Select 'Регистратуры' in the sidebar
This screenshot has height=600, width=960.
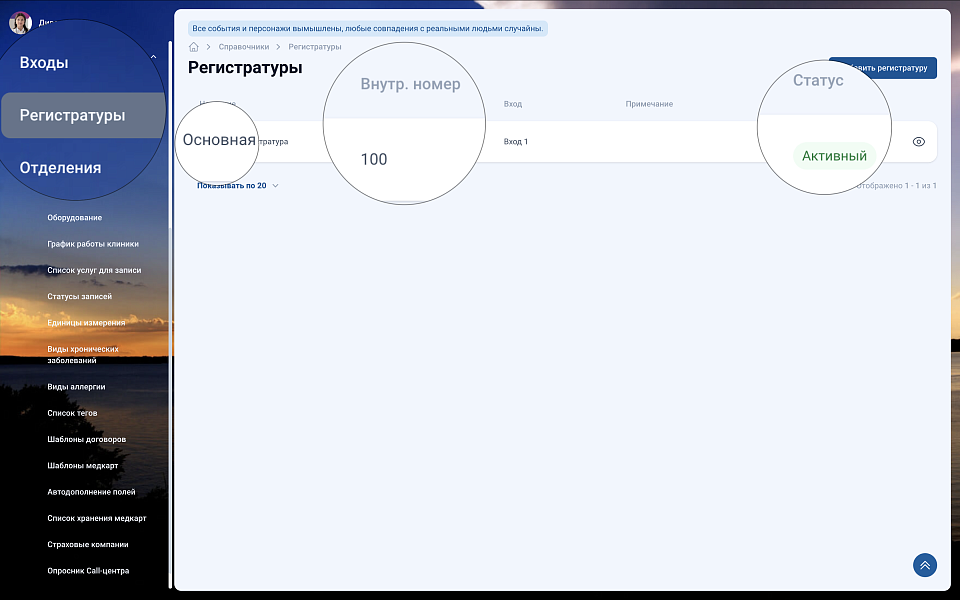tap(73, 115)
